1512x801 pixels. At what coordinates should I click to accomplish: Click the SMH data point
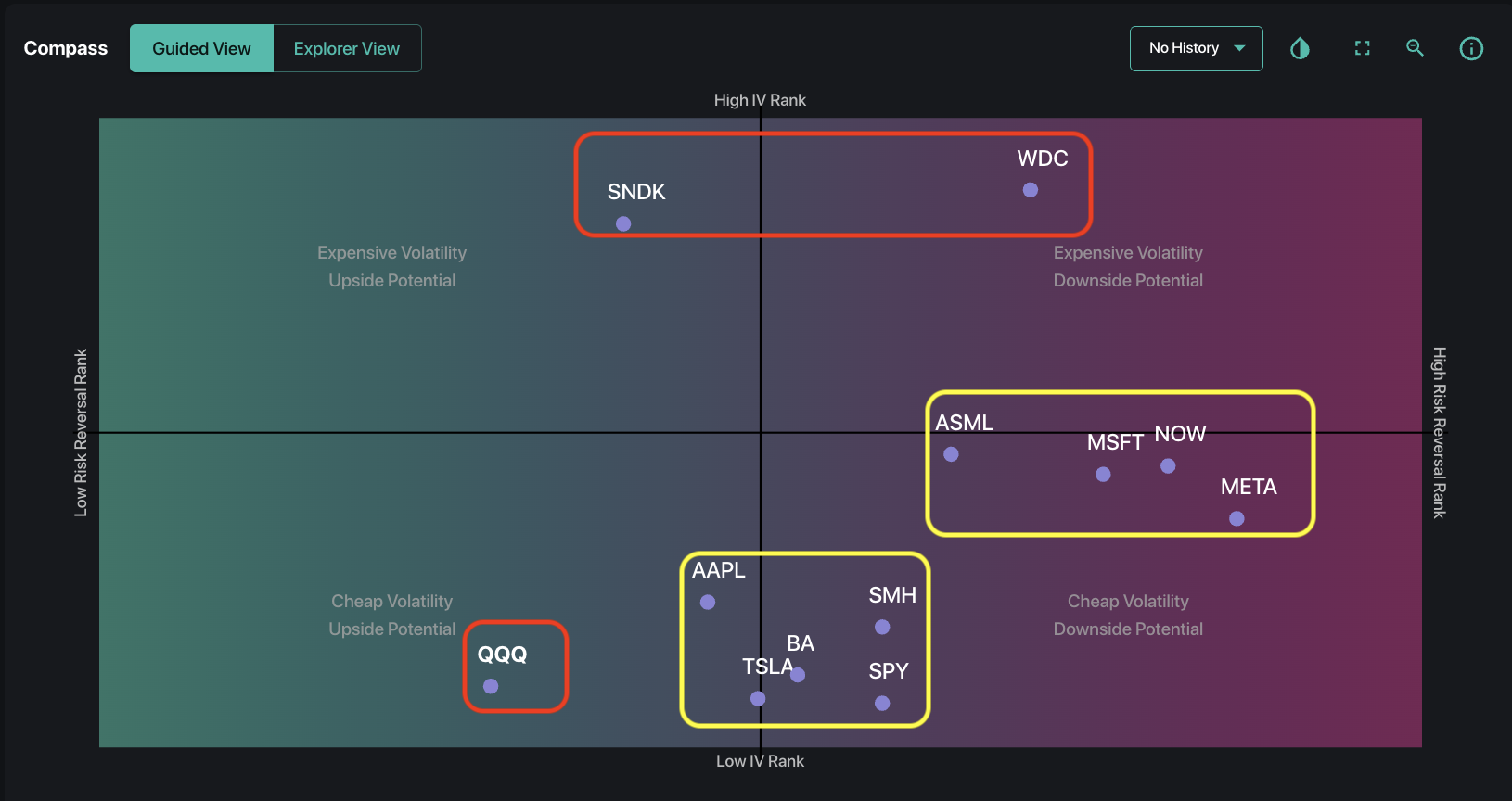882,627
